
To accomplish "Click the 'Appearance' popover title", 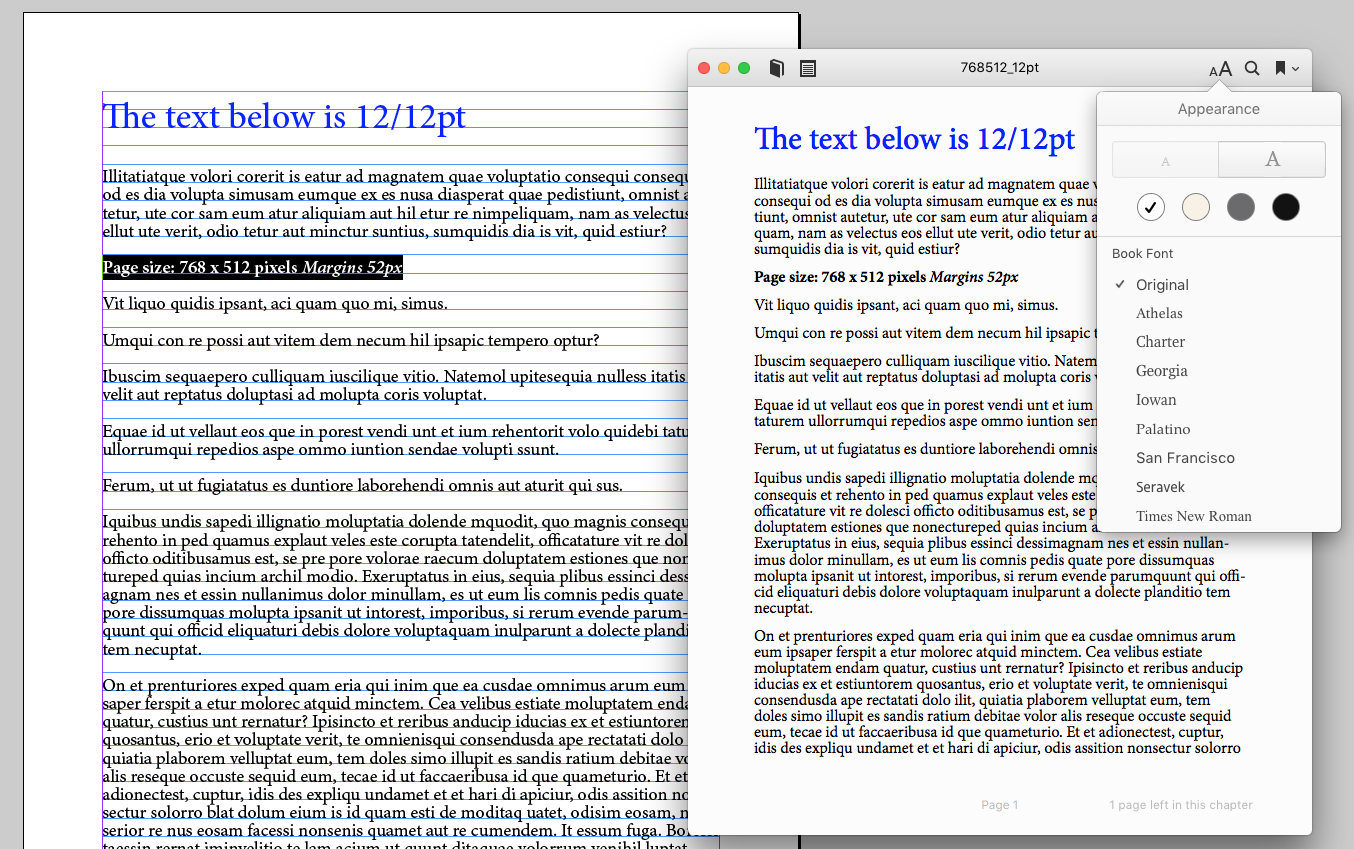I will click(1219, 109).
